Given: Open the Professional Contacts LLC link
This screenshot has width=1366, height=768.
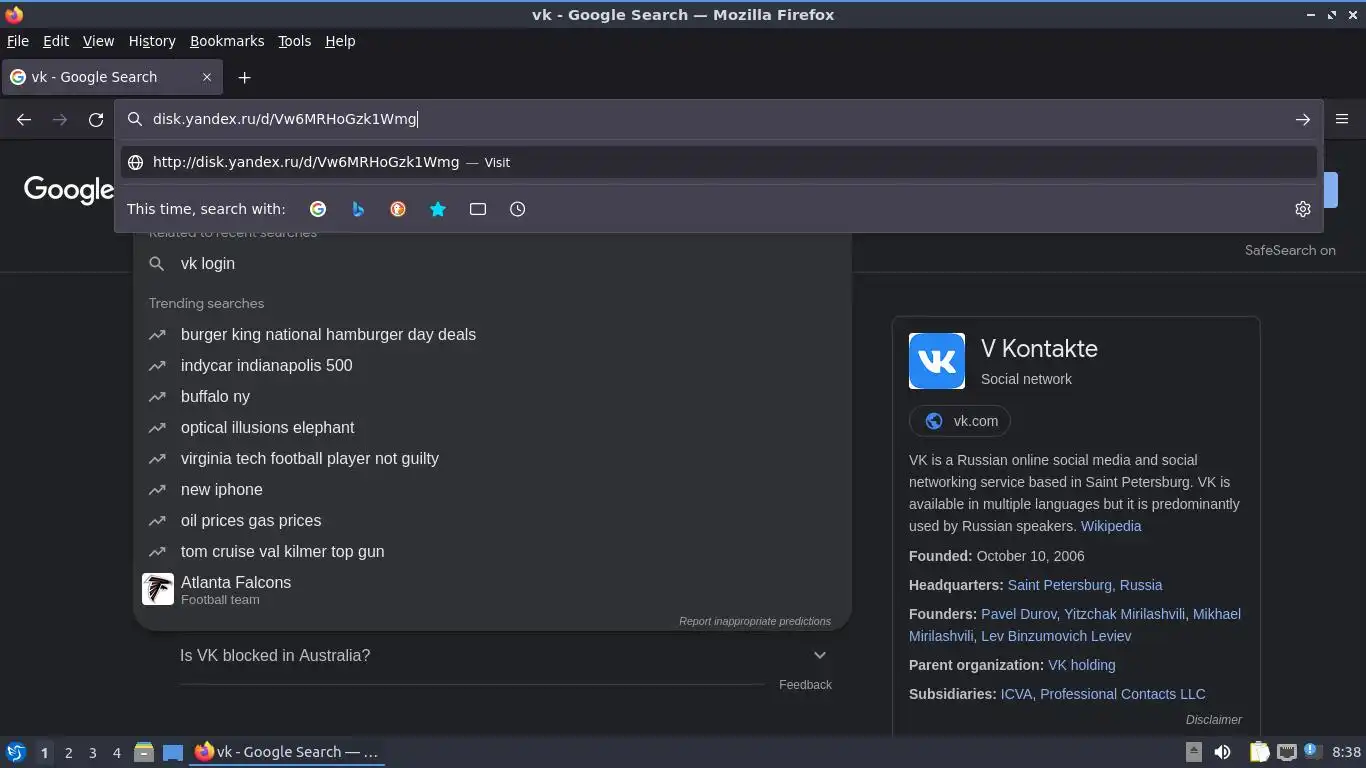Looking at the screenshot, I should [x=1123, y=694].
